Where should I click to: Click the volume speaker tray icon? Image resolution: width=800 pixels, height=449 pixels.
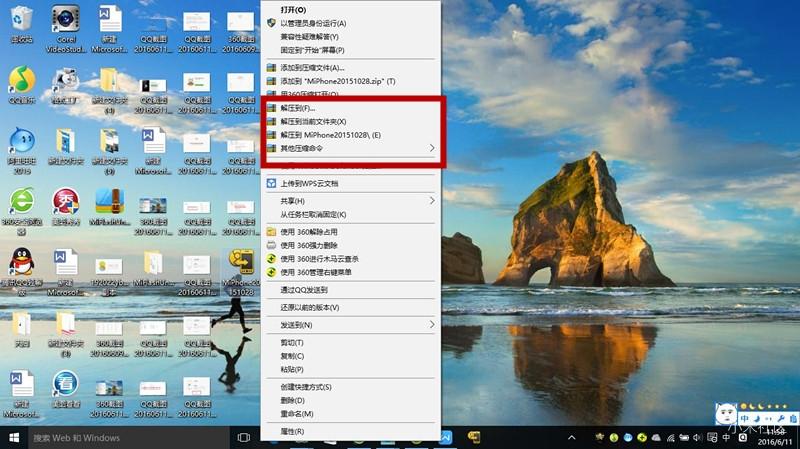tap(697, 438)
